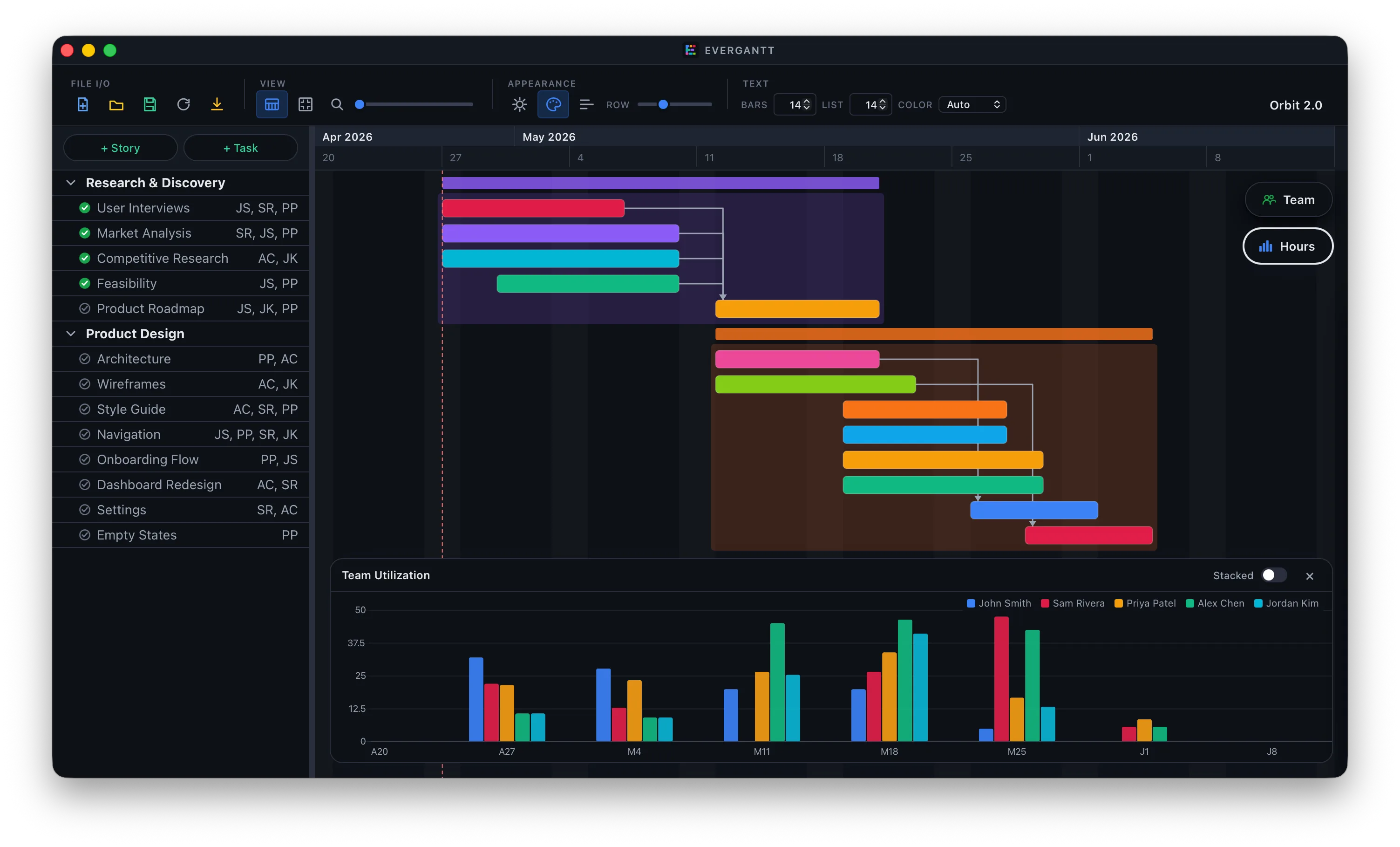The width and height of the screenshot is (1400, 847).
Task: Select the light mode sun icon
Action: (519, 105)
